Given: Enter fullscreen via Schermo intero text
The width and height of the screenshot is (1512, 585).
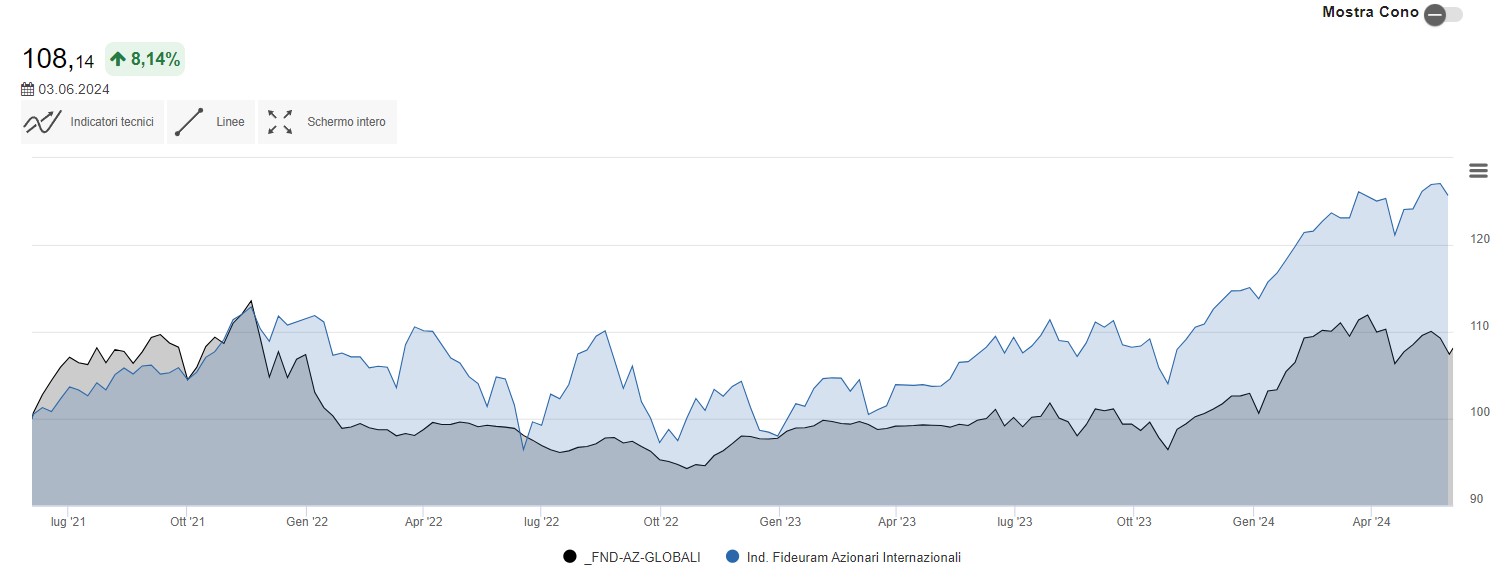Looking at the screenshot, I should click(346, 122).
